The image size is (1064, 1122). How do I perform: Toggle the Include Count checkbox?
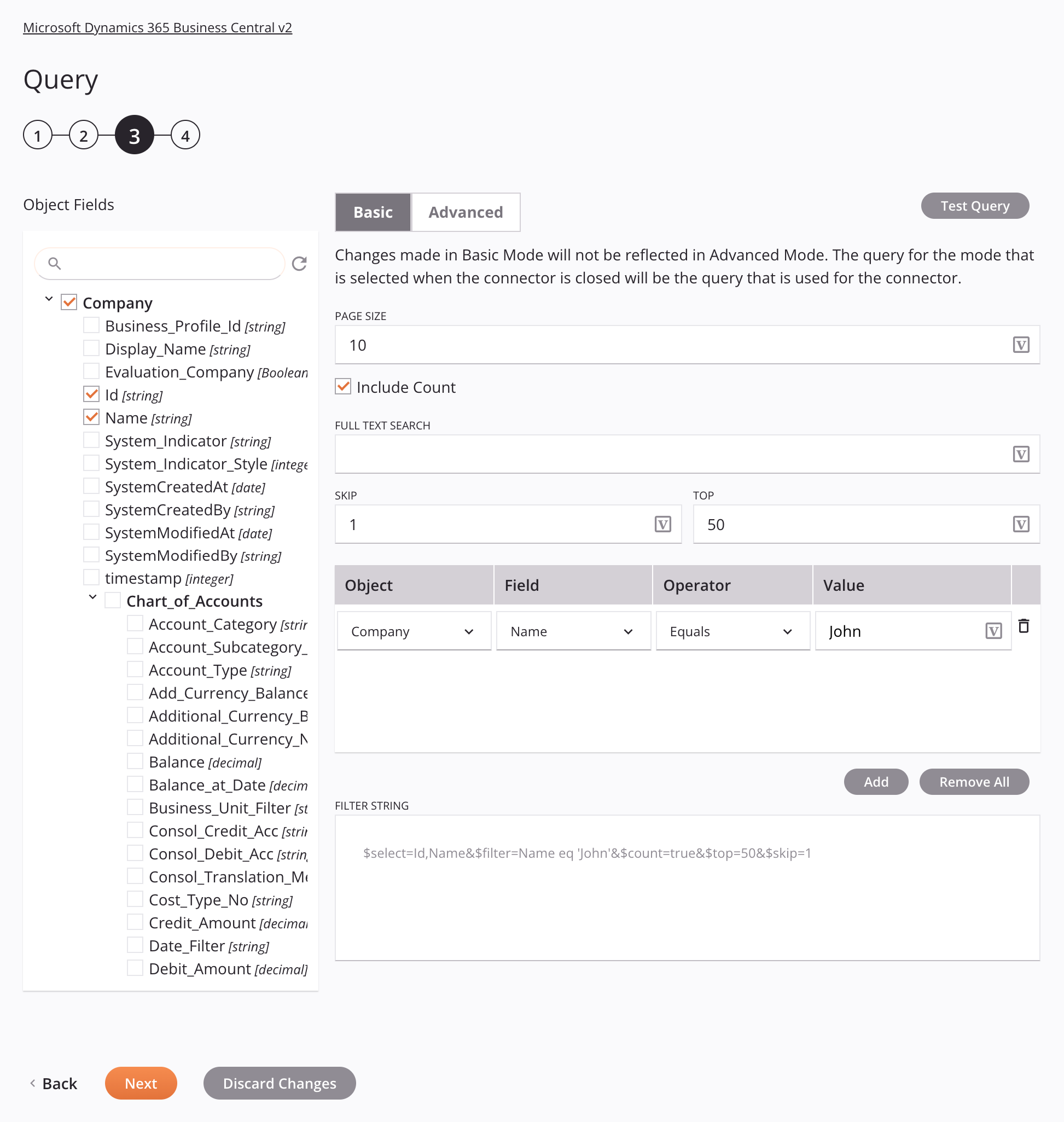click(343, 386)
